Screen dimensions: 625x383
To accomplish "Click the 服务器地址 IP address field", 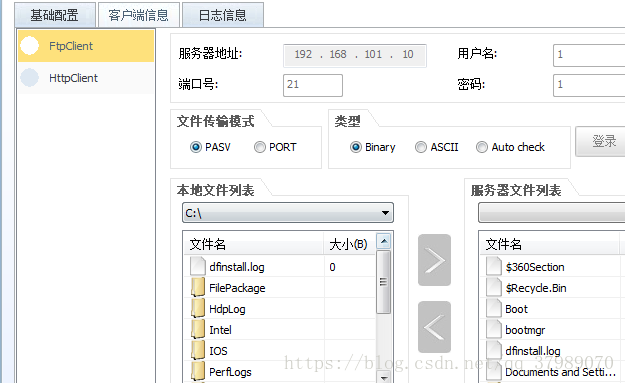I will [355, 55].
